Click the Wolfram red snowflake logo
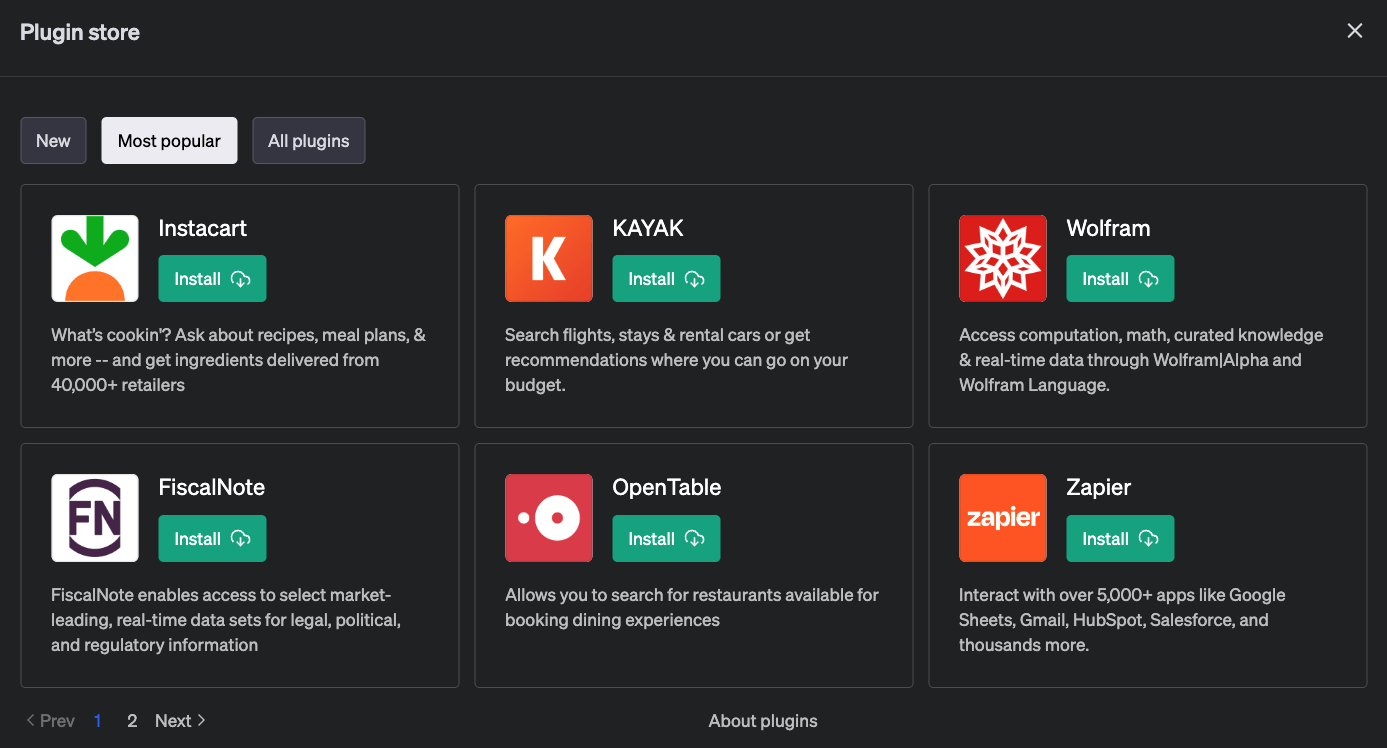 [1002, 258]
